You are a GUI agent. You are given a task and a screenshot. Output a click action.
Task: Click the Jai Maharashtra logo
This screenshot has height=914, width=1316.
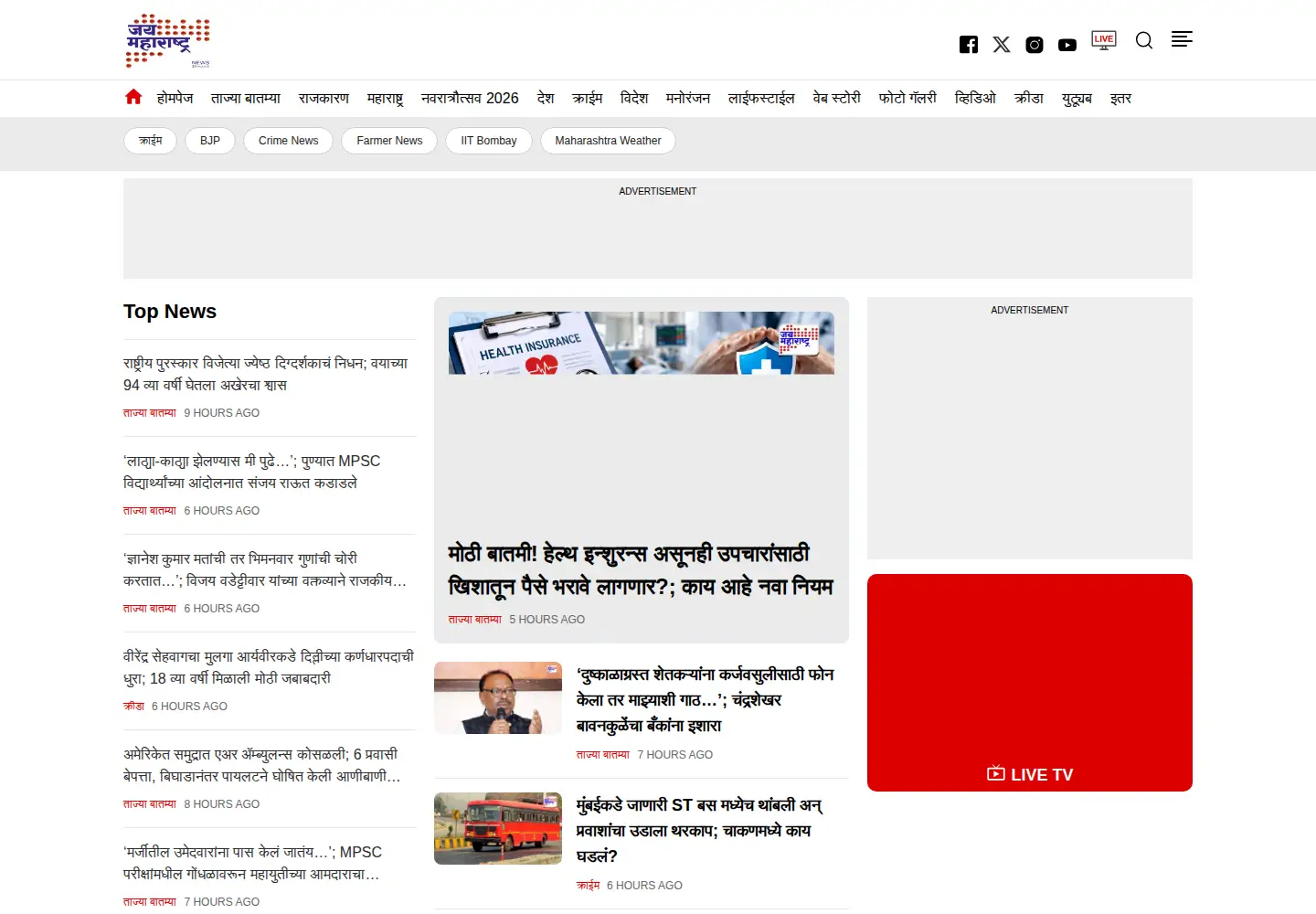[x=168, y=41]
